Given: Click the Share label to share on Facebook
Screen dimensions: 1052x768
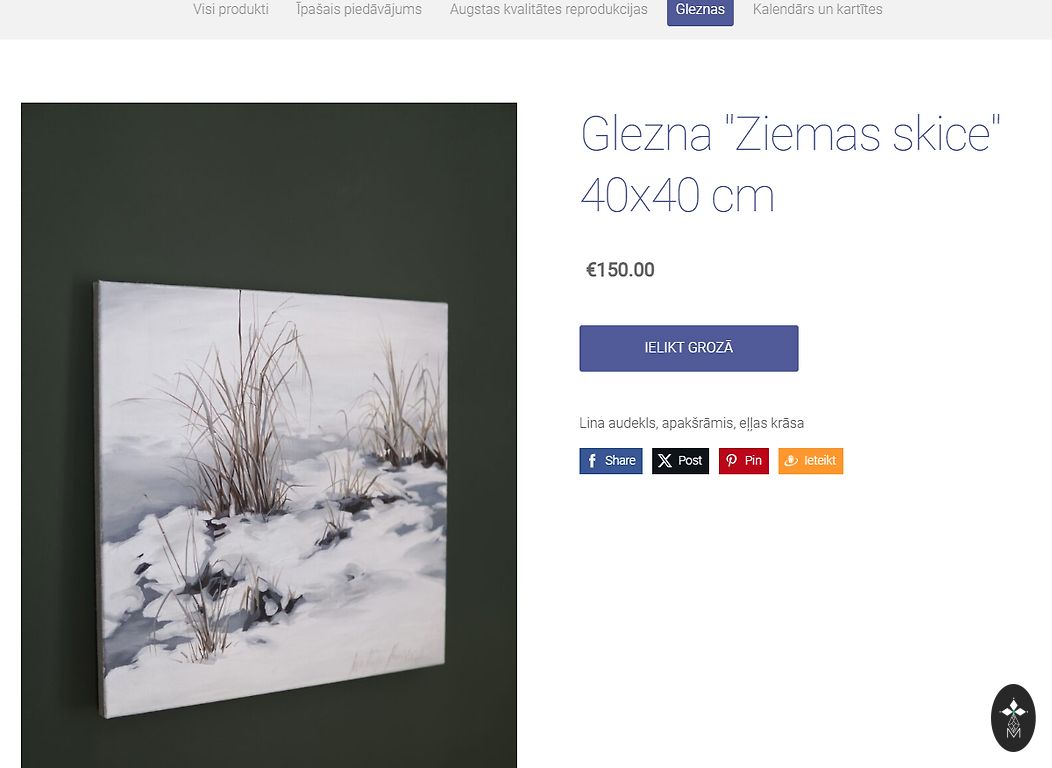Looking at the screenshot, I should (620, 461).
